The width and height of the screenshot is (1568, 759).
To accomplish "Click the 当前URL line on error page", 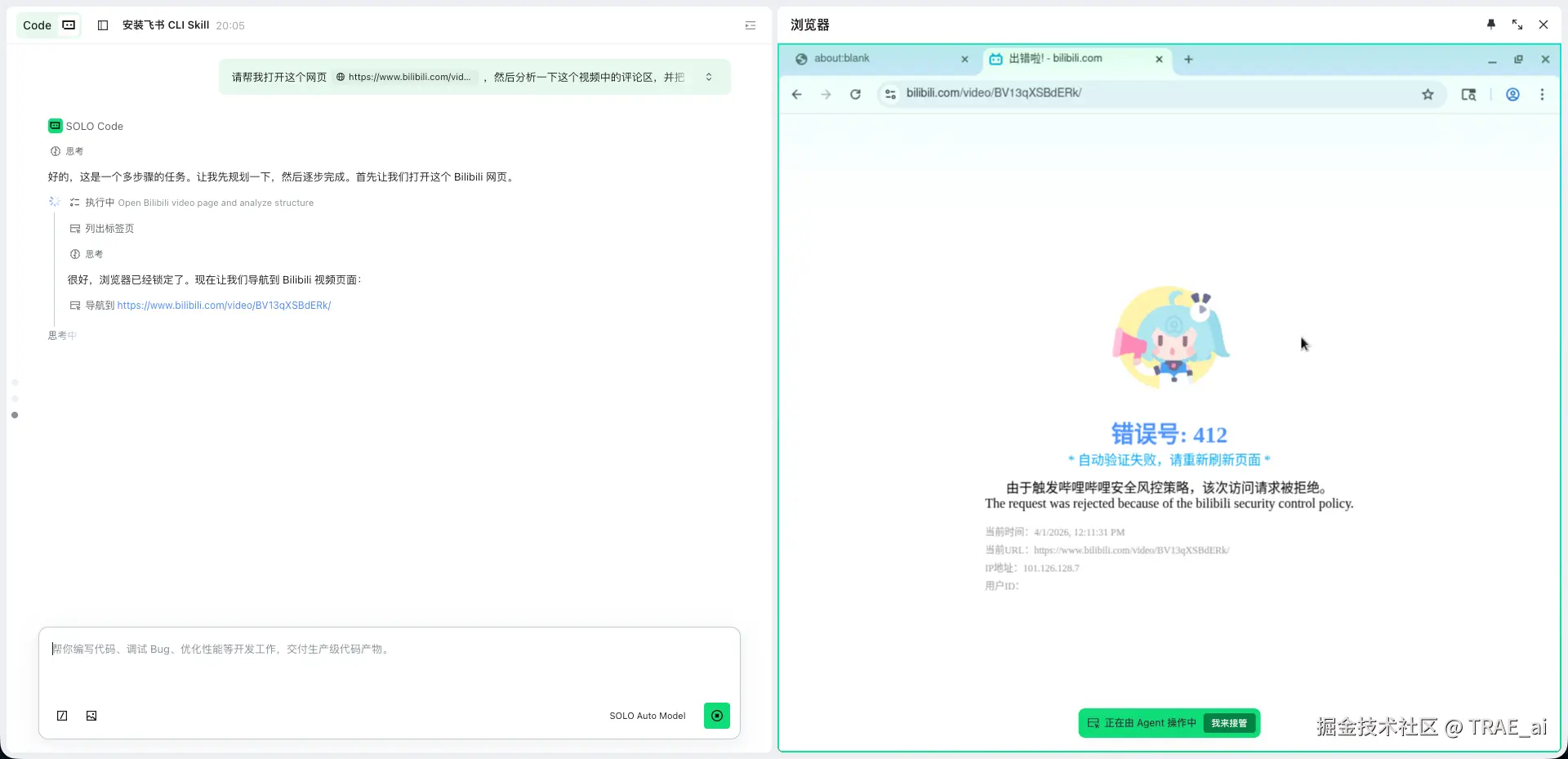I will tap(1107, 551).
